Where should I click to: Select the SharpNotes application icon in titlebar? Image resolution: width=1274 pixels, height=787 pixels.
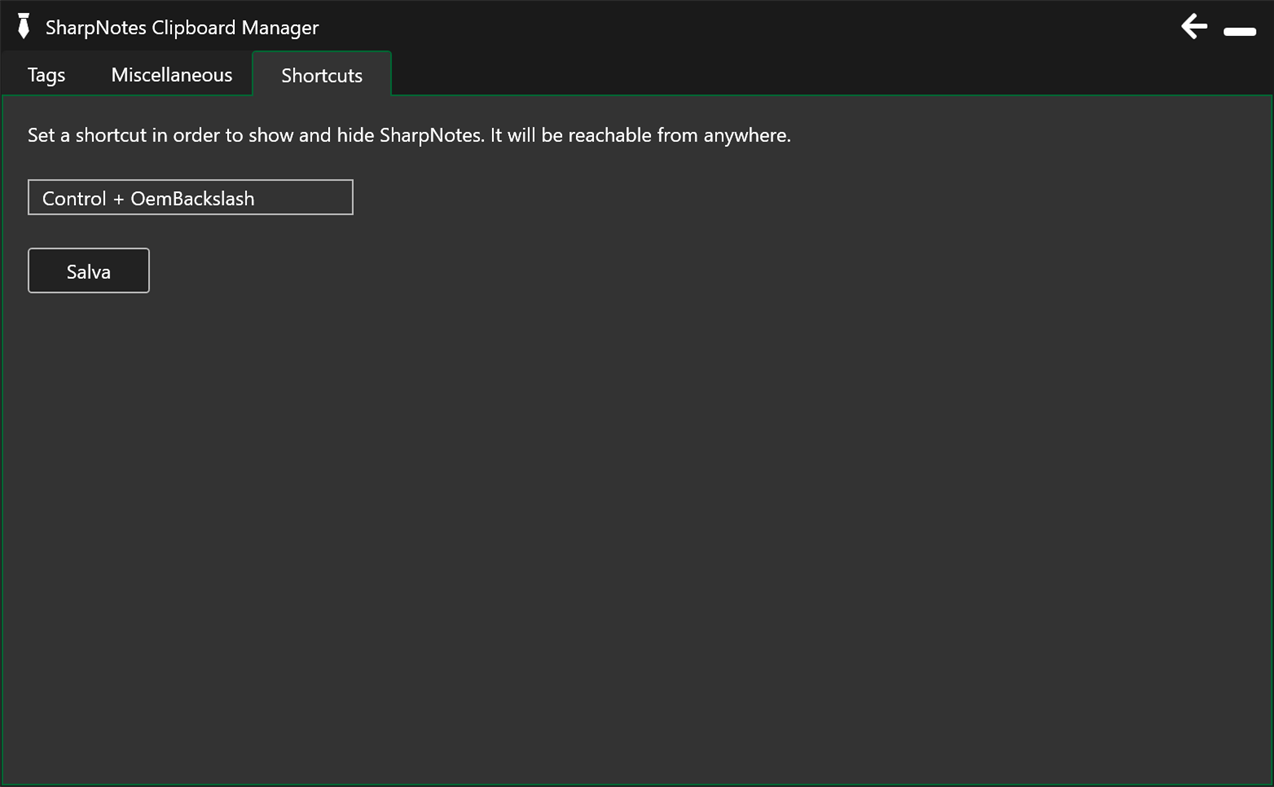click(22, 25)
